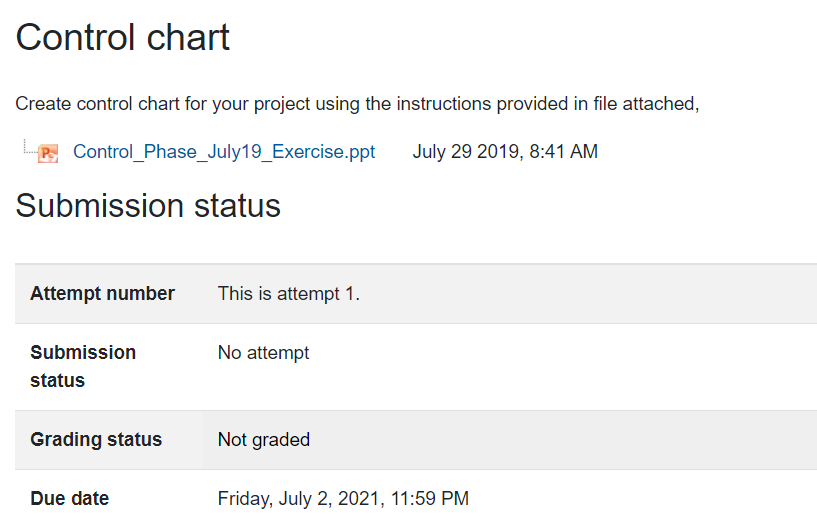This screenshot has width=817, height=528.
Task: Click the Submission status section heading
Action: coord(148,205)
